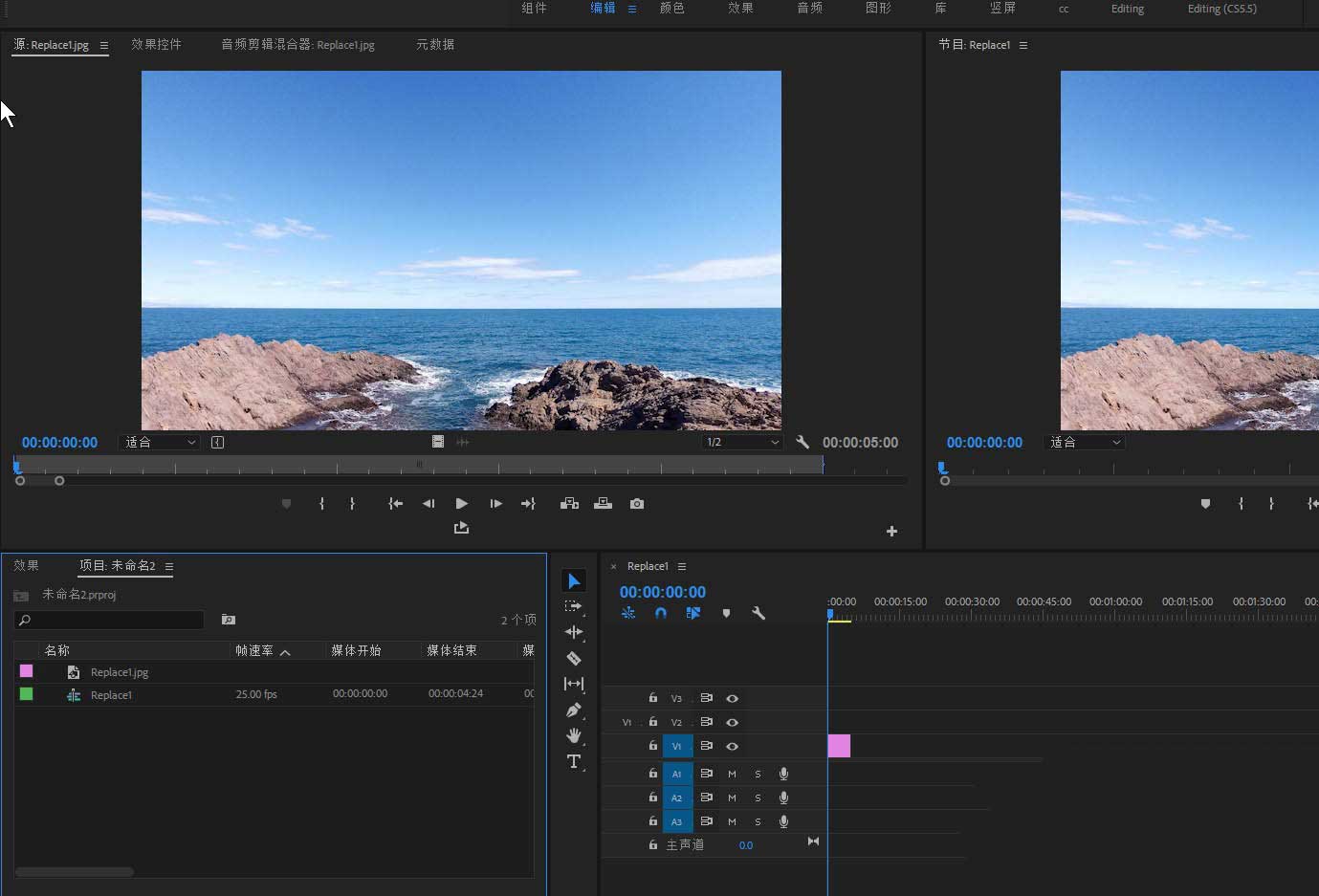Select the Track Select Forward tool
This screenshot has width=1319, height=896.
click(574, 606)
